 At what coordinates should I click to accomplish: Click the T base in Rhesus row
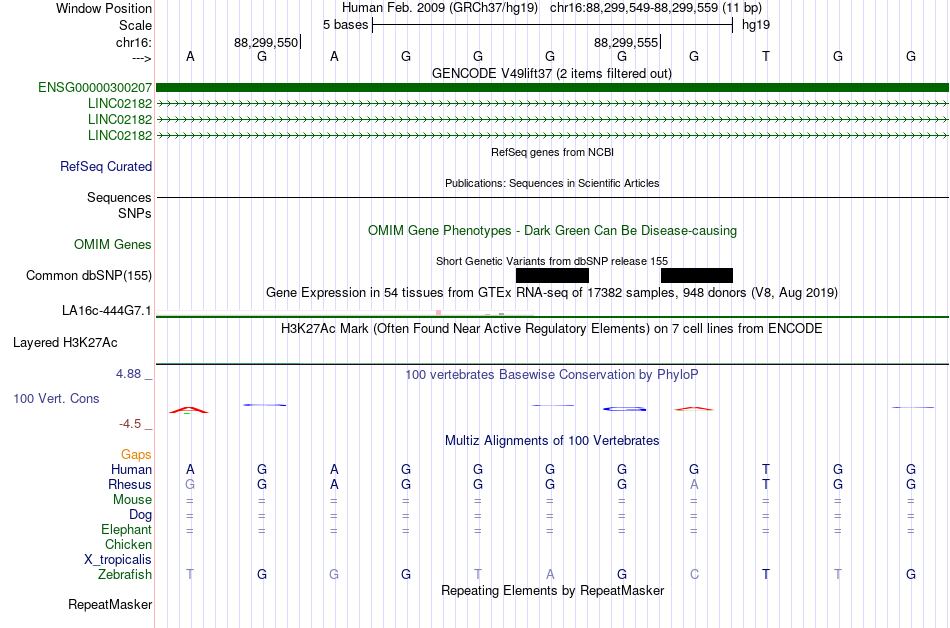(766, 484)
